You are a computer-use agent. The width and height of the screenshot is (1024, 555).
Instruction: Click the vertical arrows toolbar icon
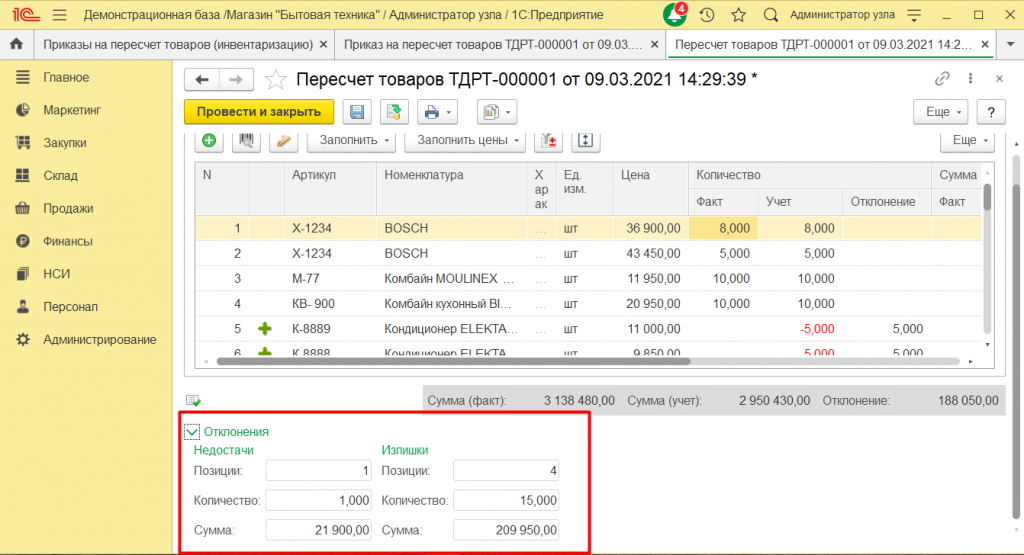coord(585,140)
